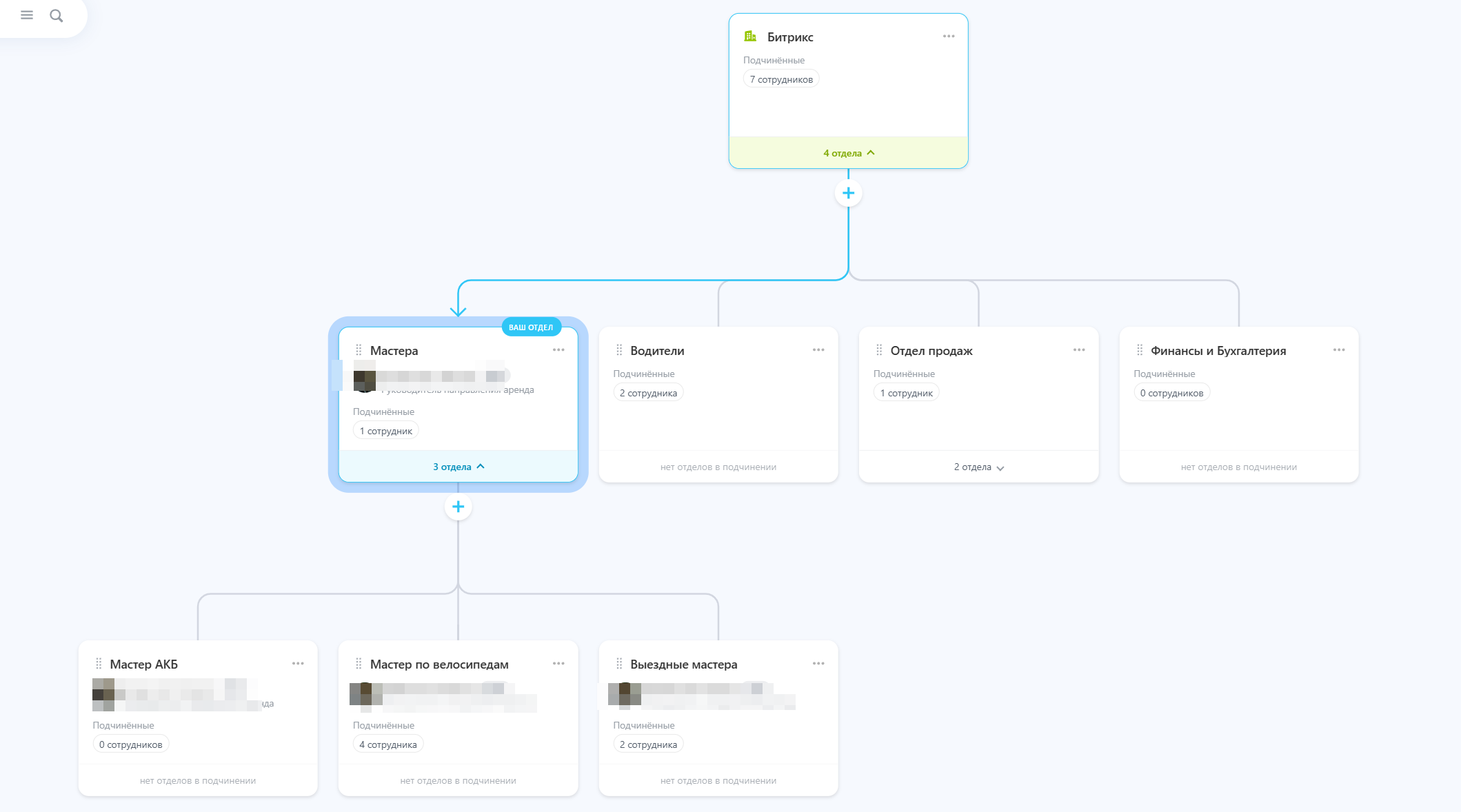Select the Финансы и Бухгалтерия title
This screenshot has height=812, width=1461.
pos(1218,351)
